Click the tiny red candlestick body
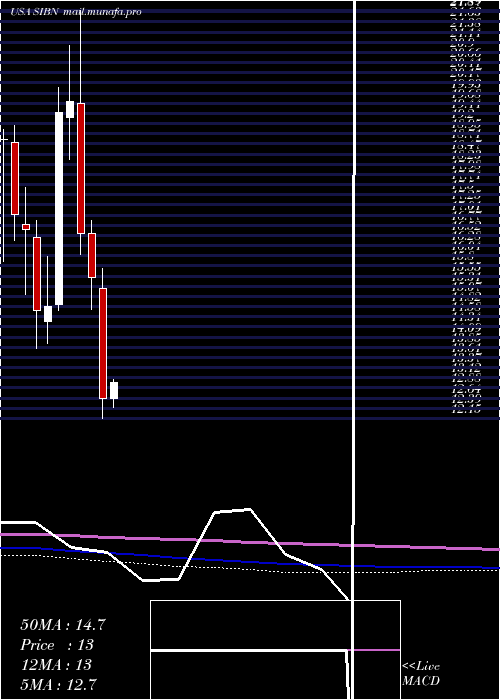500x700 pixels. pos(26,227)
